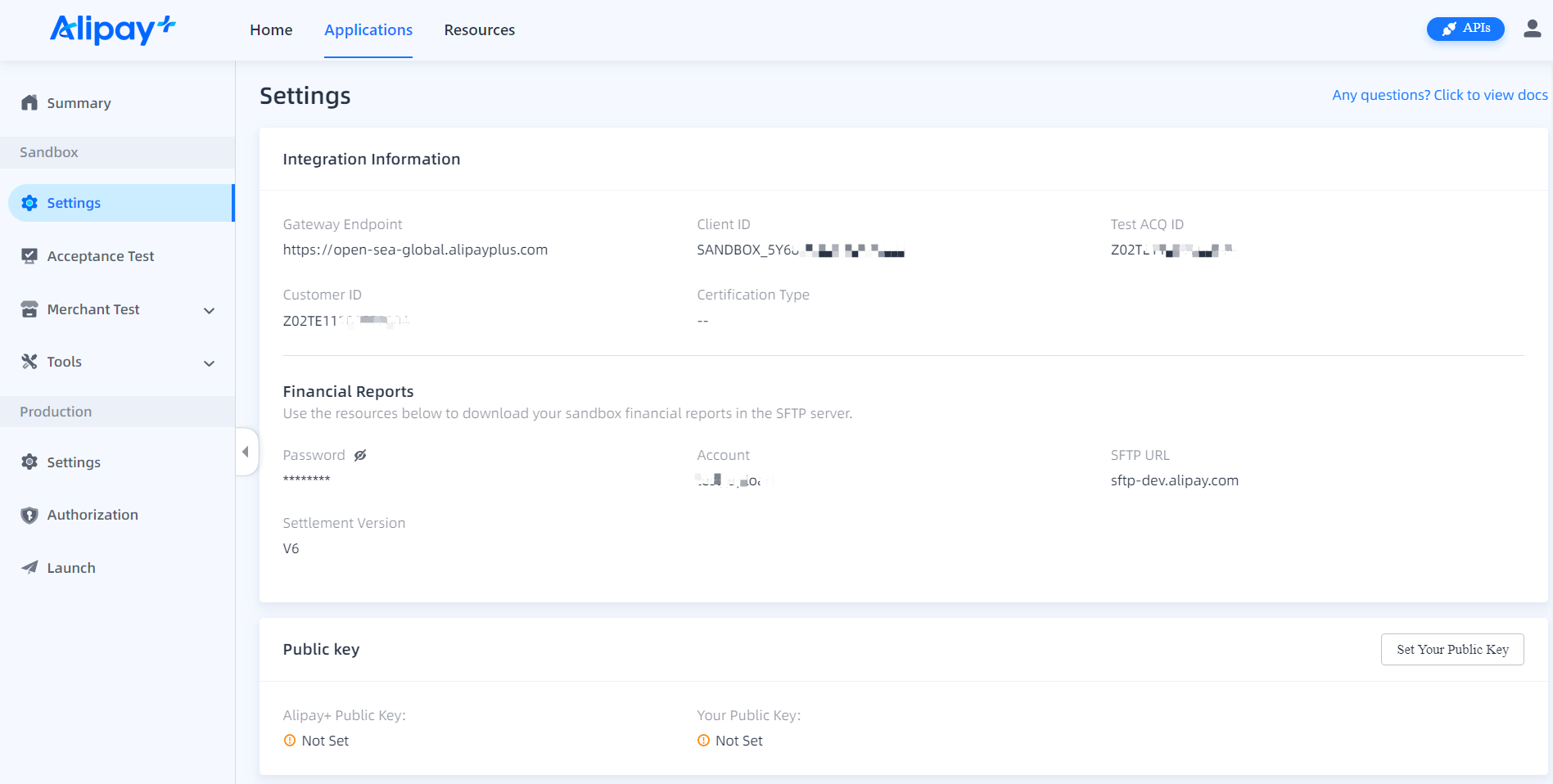Click the Acceptance Test checklist icon

(29, 256)
